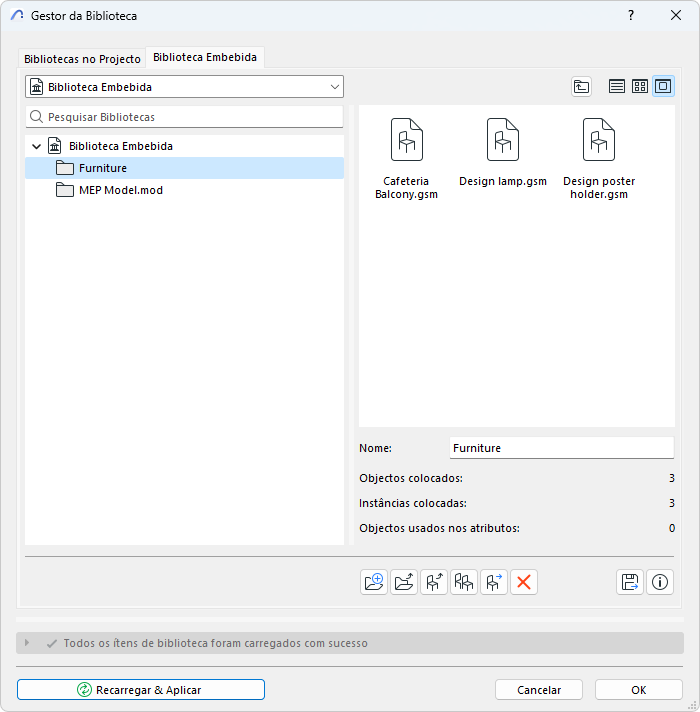Screen dimensions: 700x712
Task: Click the 'Objectos colocados:' label
Action: click(x=411, y=478)
